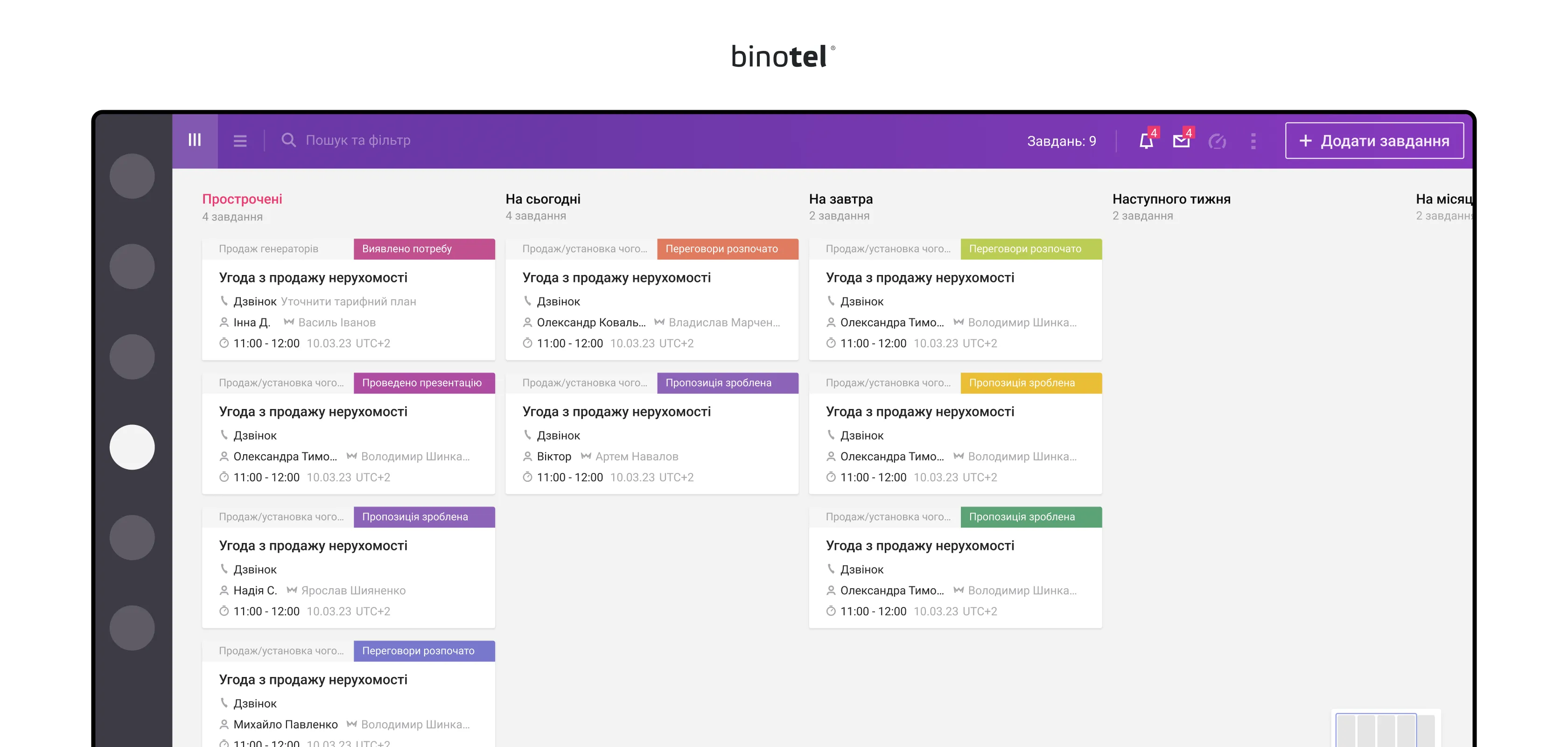Open the На завтра column header
The height and width of the screenshot is (747, 1568).
(840, 199)
